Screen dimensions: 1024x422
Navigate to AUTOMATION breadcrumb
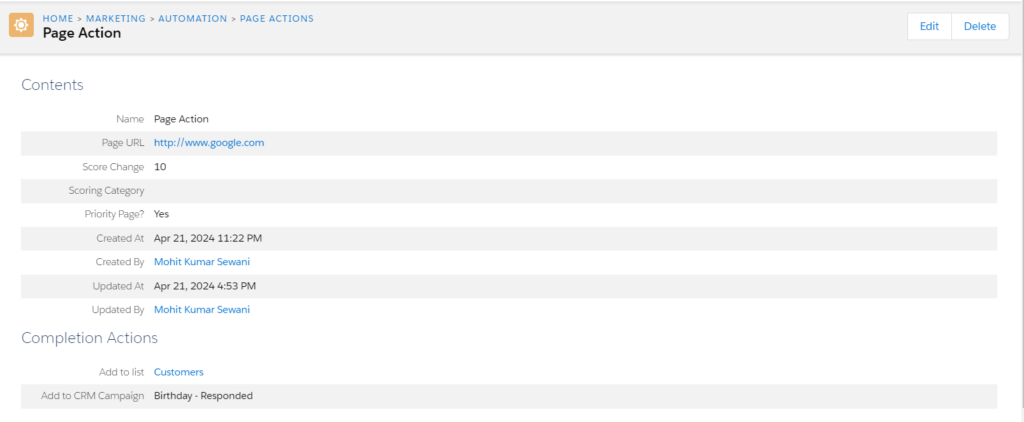click(x=194, y=18)
